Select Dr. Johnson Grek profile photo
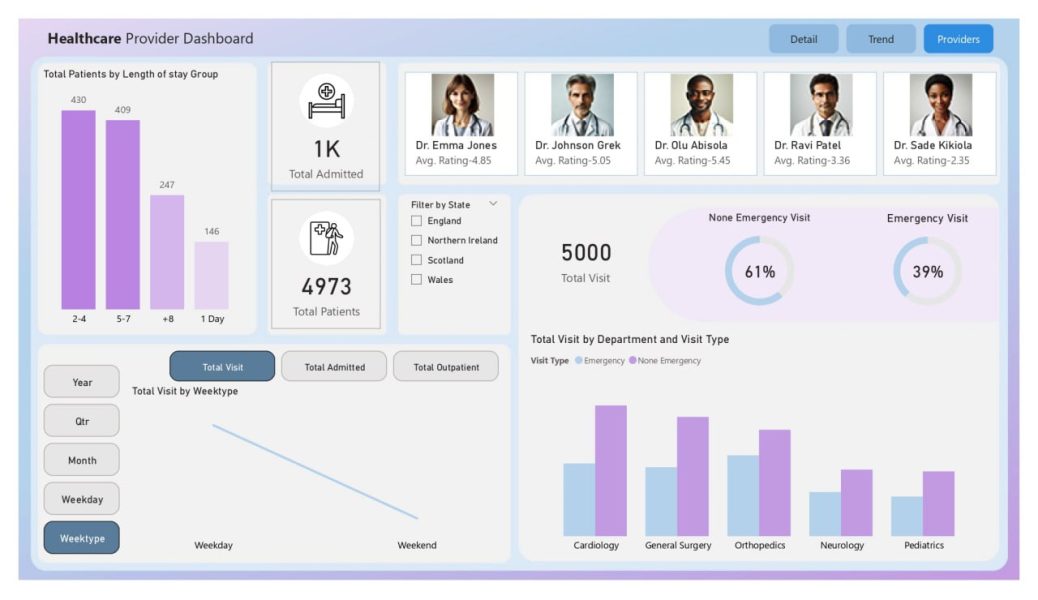Image resolution: width=1038 pixels, height=600 pixels. [581, 105]
